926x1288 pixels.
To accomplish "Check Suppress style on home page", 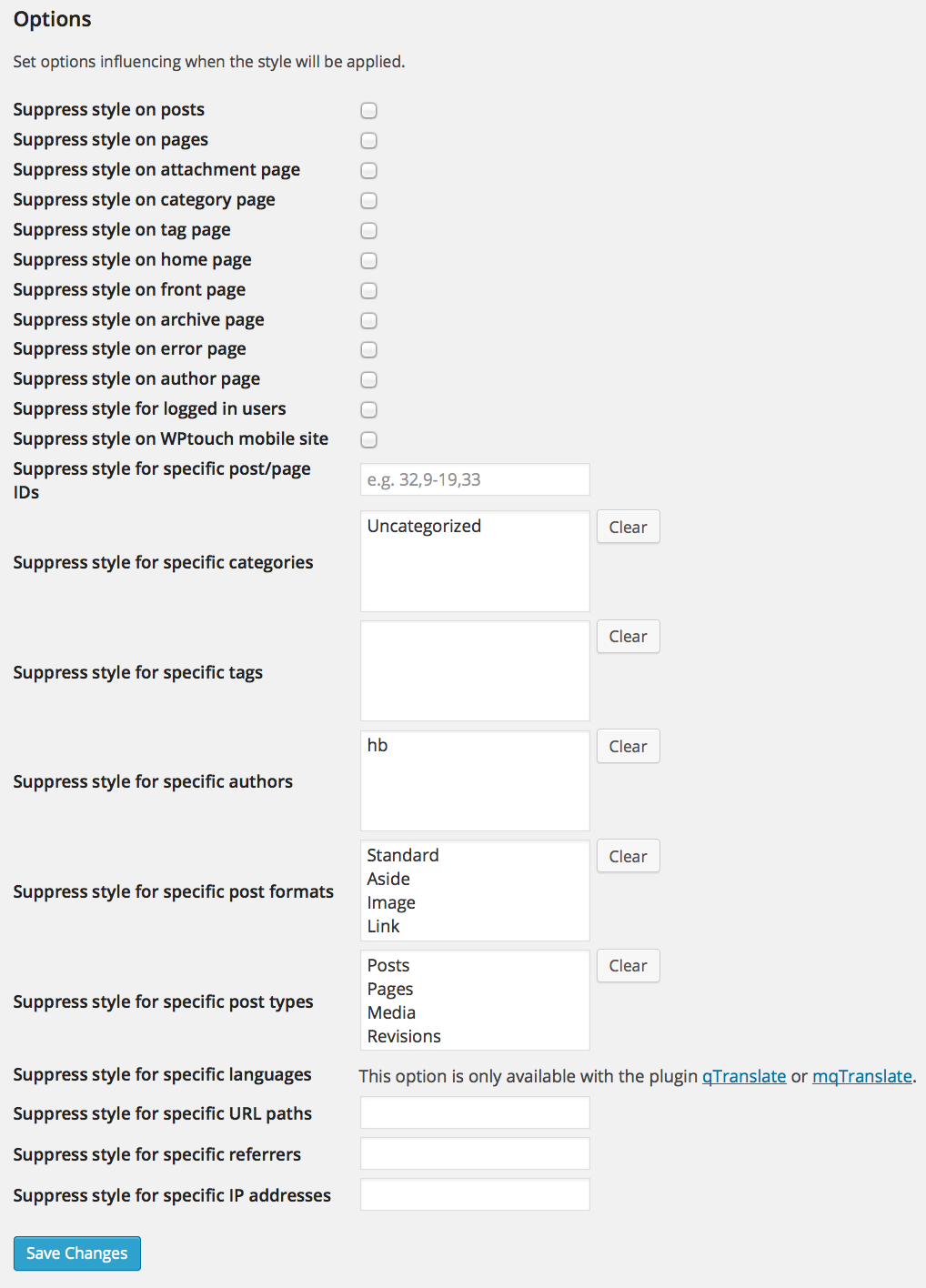I will point(368,260).
